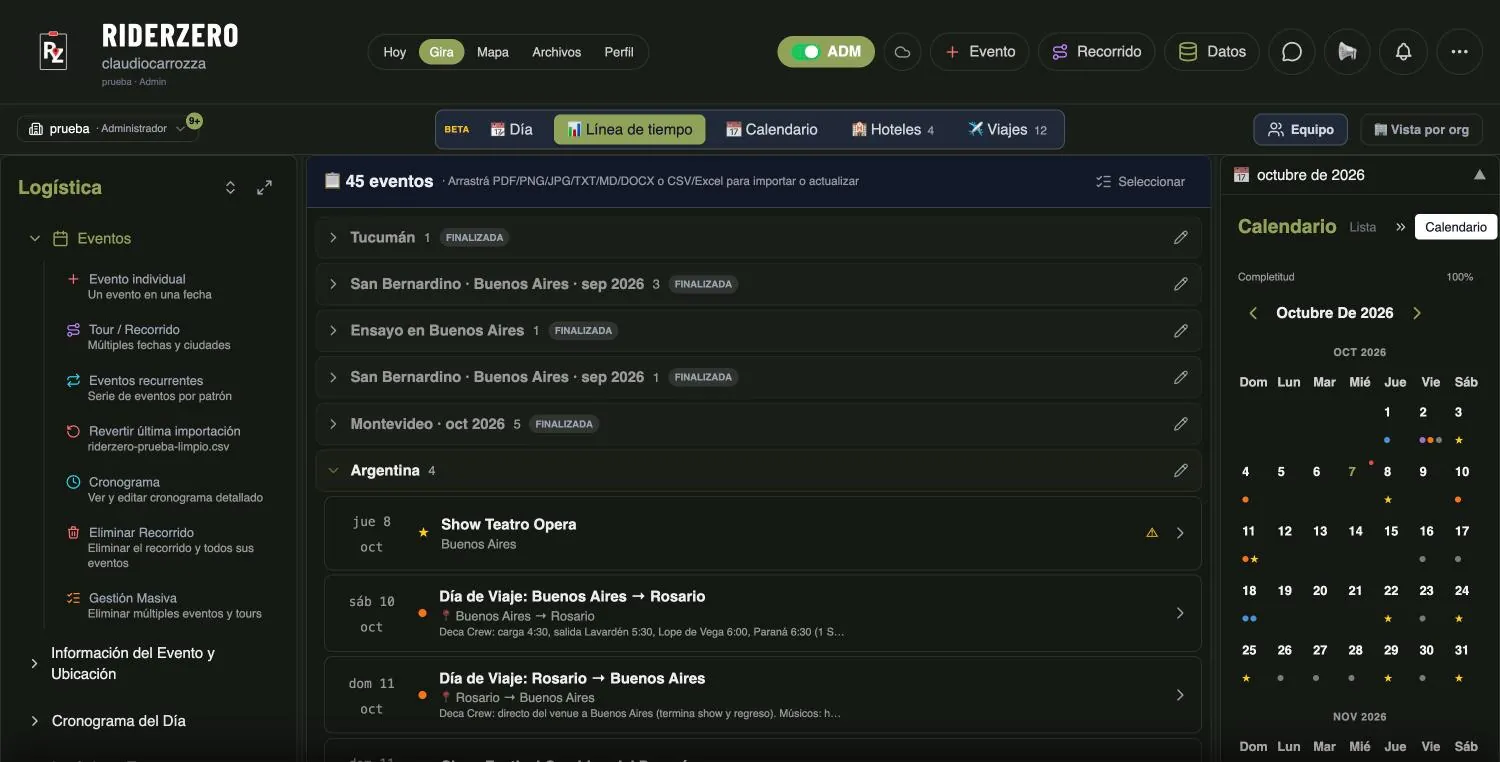Open the Archivos tab
1500x762 pixels.
[x=556, y=52]
